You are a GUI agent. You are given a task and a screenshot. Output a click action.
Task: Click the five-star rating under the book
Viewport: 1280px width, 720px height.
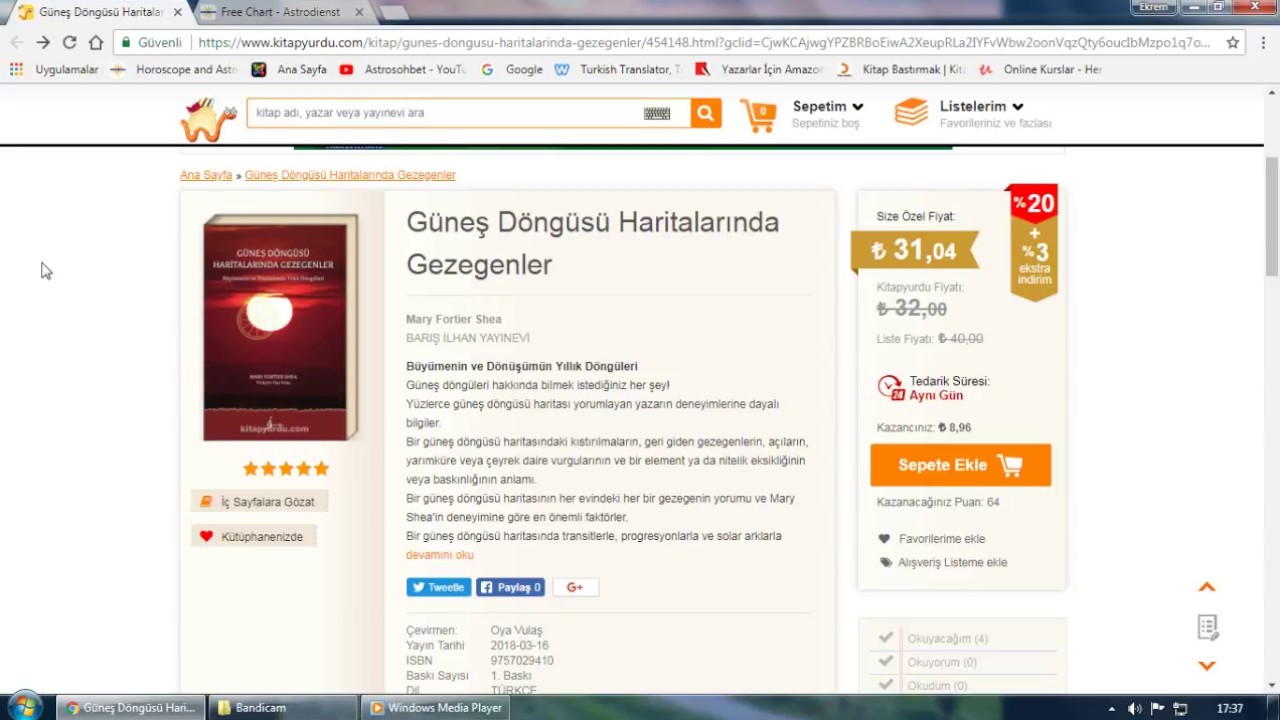click(x=286, y=468)
